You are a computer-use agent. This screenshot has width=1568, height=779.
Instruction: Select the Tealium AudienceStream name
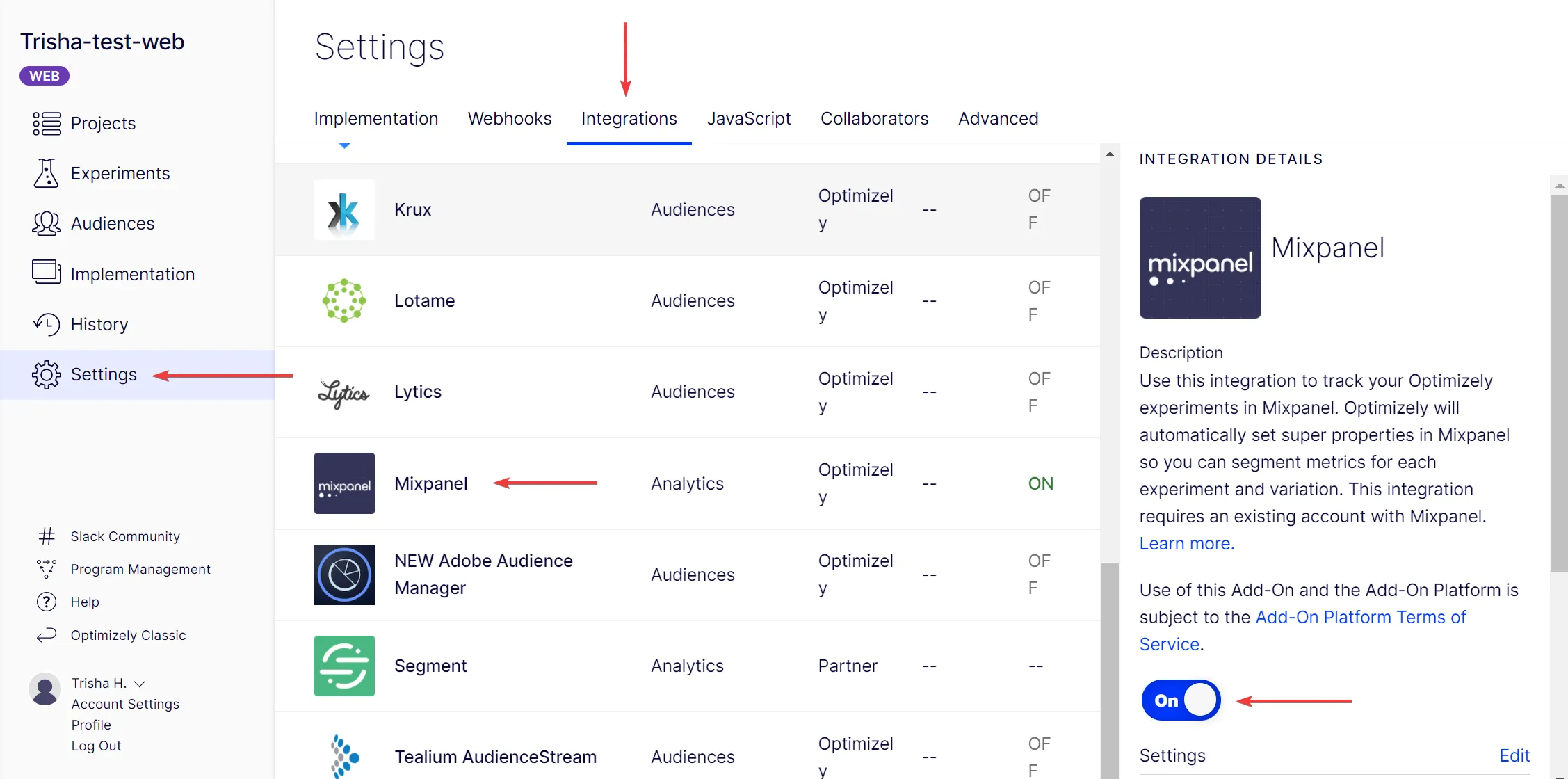tap(495, 757)
